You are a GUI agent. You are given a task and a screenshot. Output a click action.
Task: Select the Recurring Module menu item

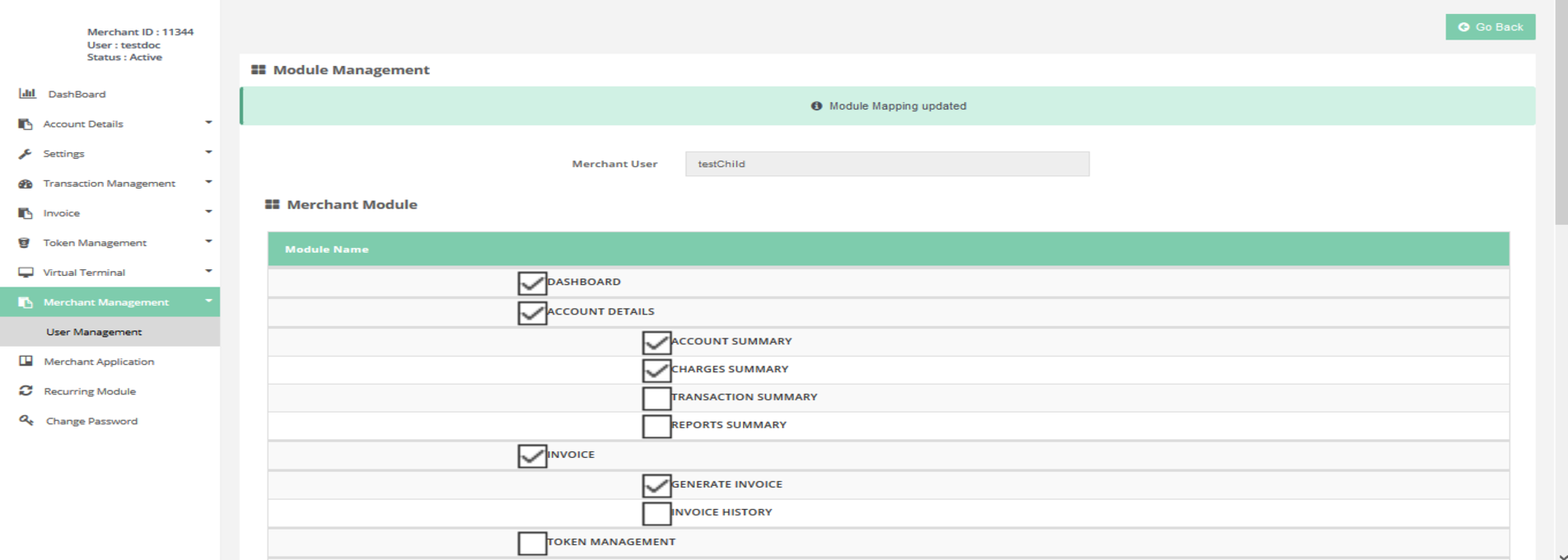[90, 391]
